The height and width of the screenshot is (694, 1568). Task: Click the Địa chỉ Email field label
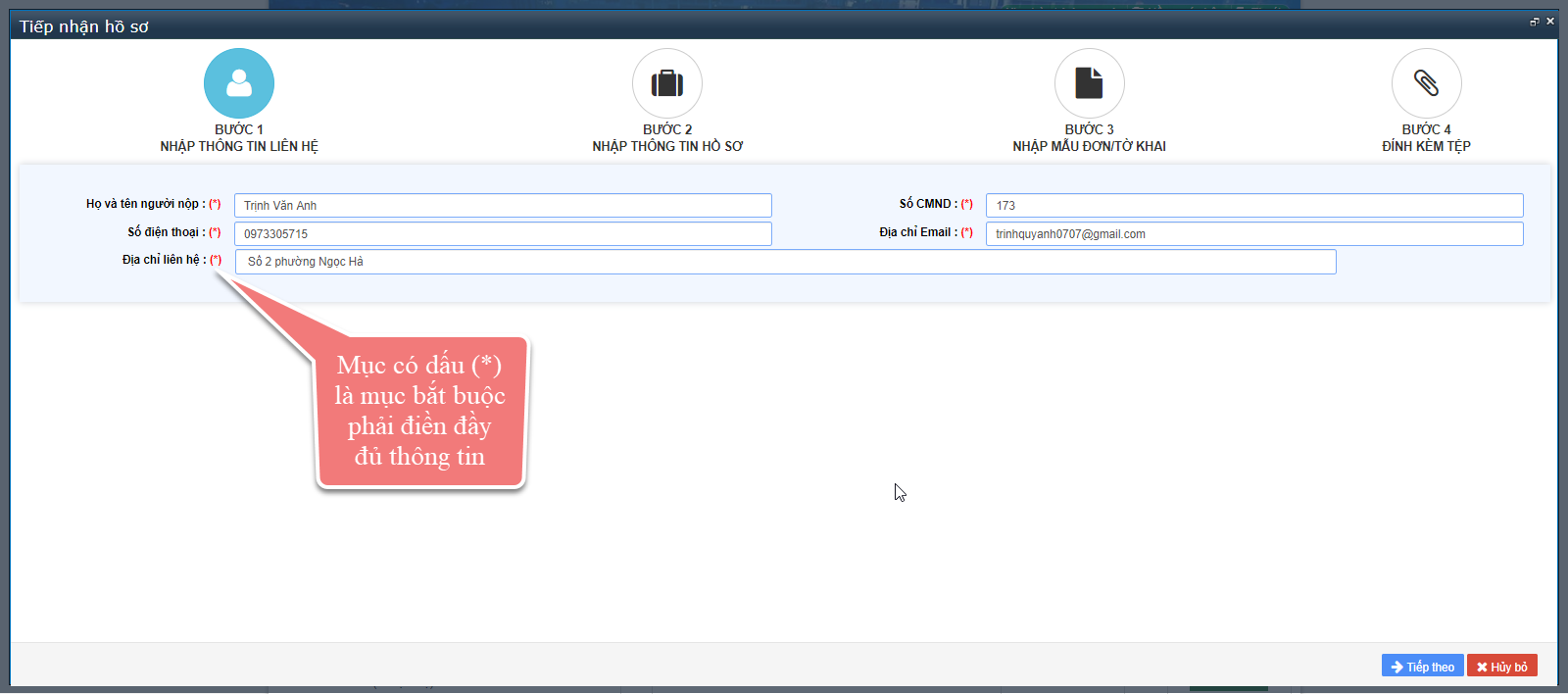click(918, 232)
